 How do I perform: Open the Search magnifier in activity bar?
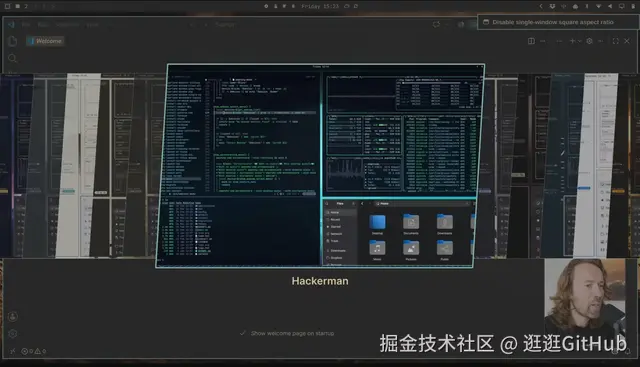(13, 58)
